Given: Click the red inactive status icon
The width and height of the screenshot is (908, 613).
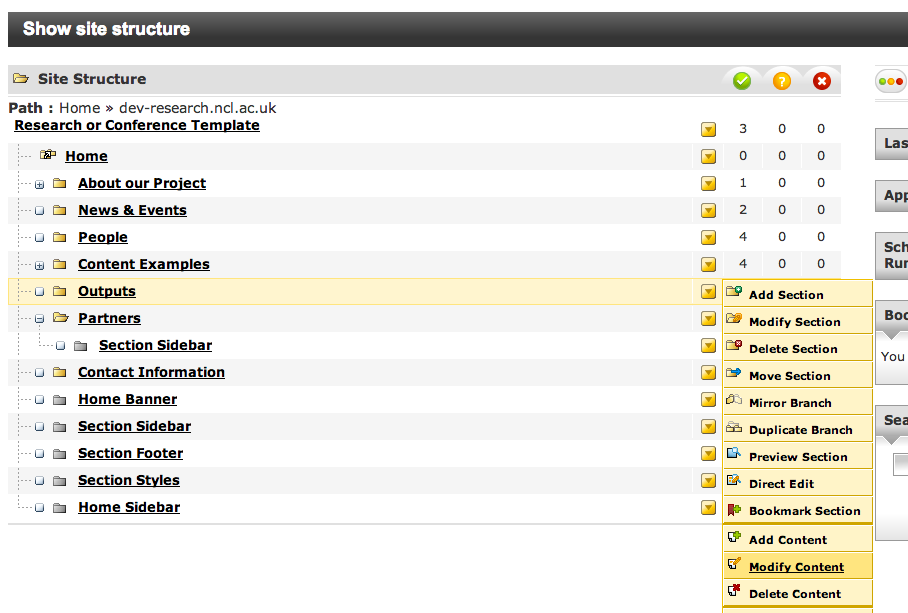Looking at the screenshot, I should pos(822,80).
